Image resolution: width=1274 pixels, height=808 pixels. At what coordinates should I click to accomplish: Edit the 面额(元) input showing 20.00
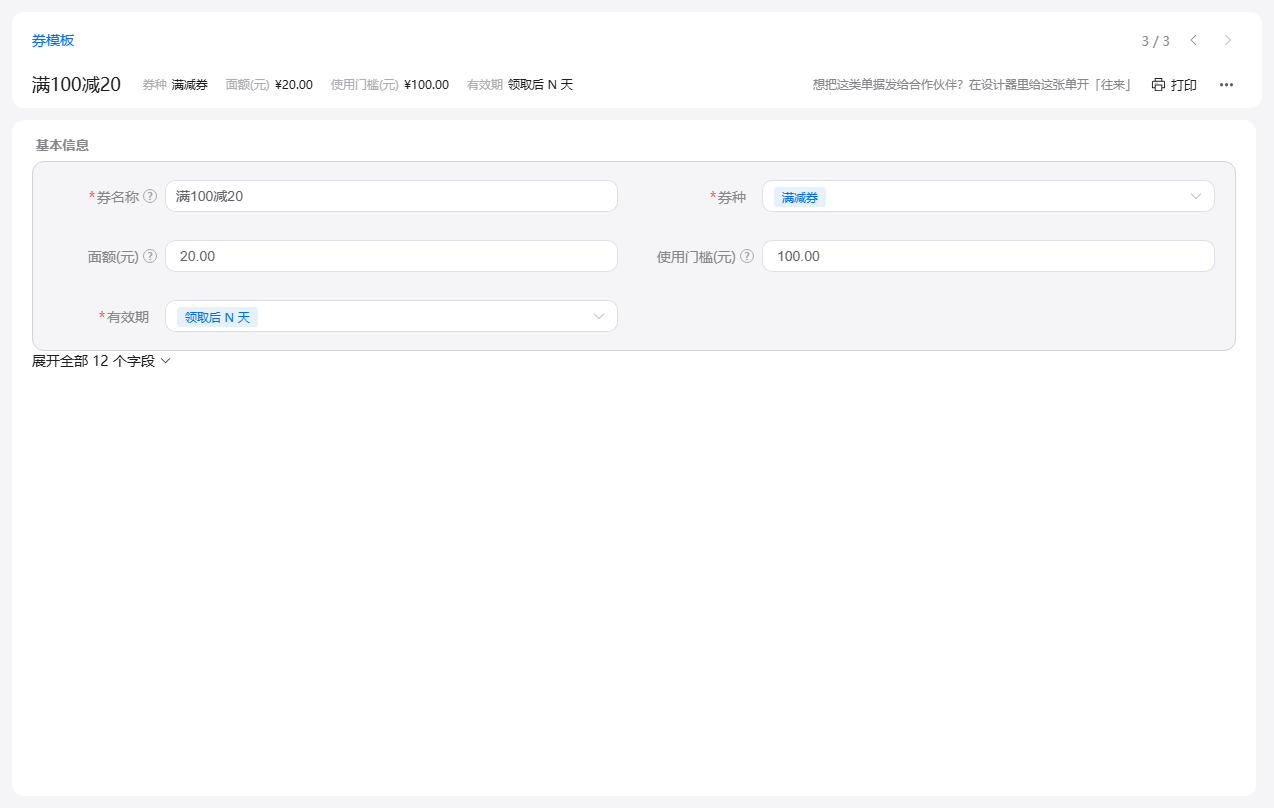point(391,256)
